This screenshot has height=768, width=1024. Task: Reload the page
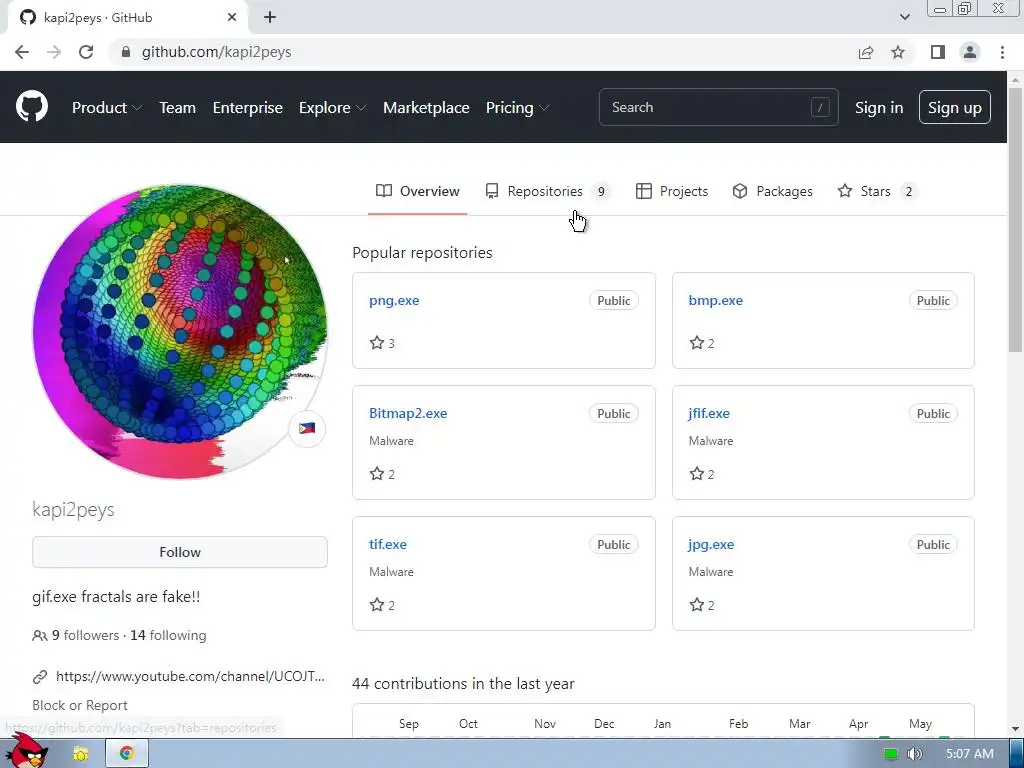point(86,52)
